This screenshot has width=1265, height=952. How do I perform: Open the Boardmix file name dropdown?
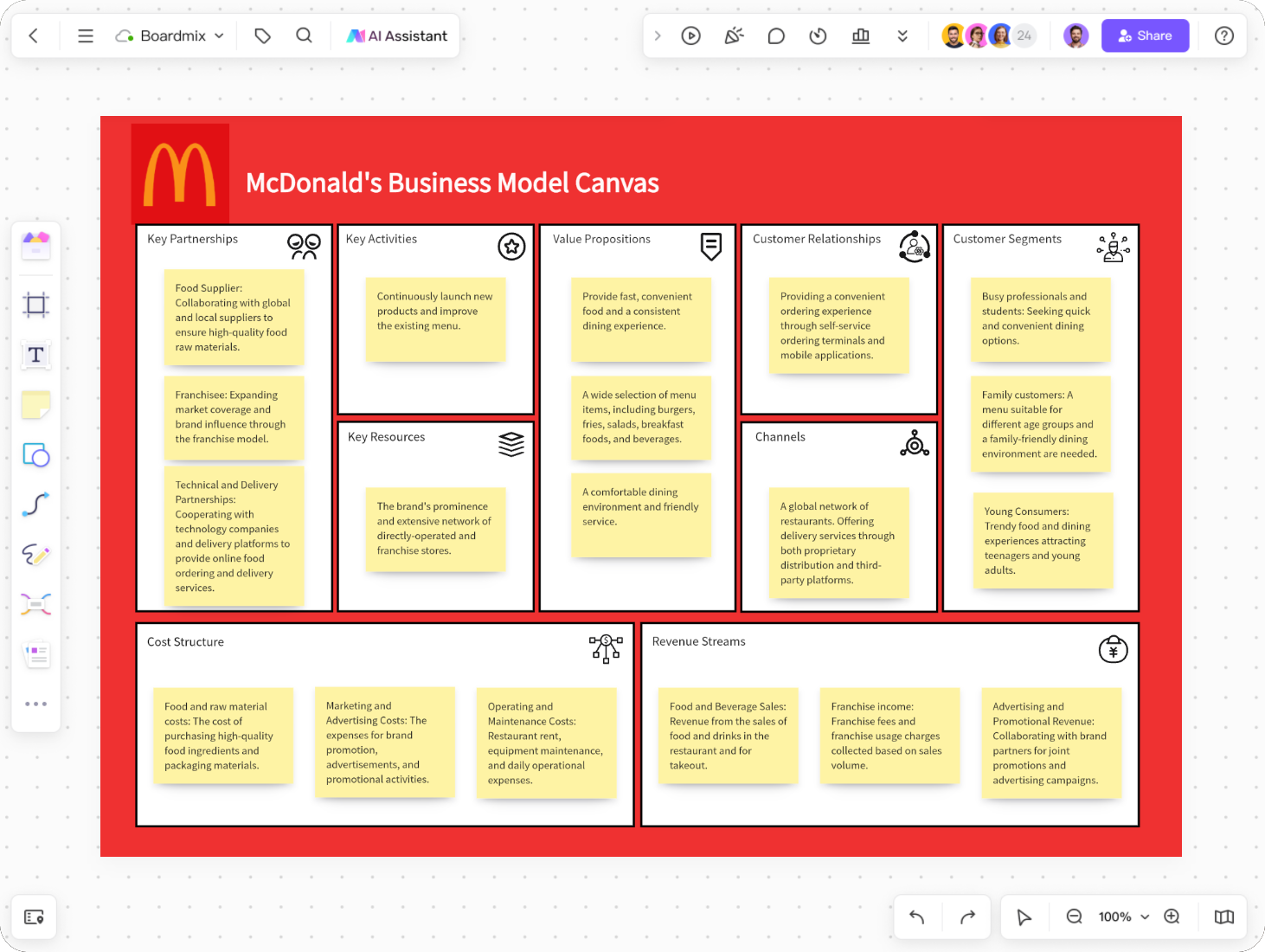170,35
